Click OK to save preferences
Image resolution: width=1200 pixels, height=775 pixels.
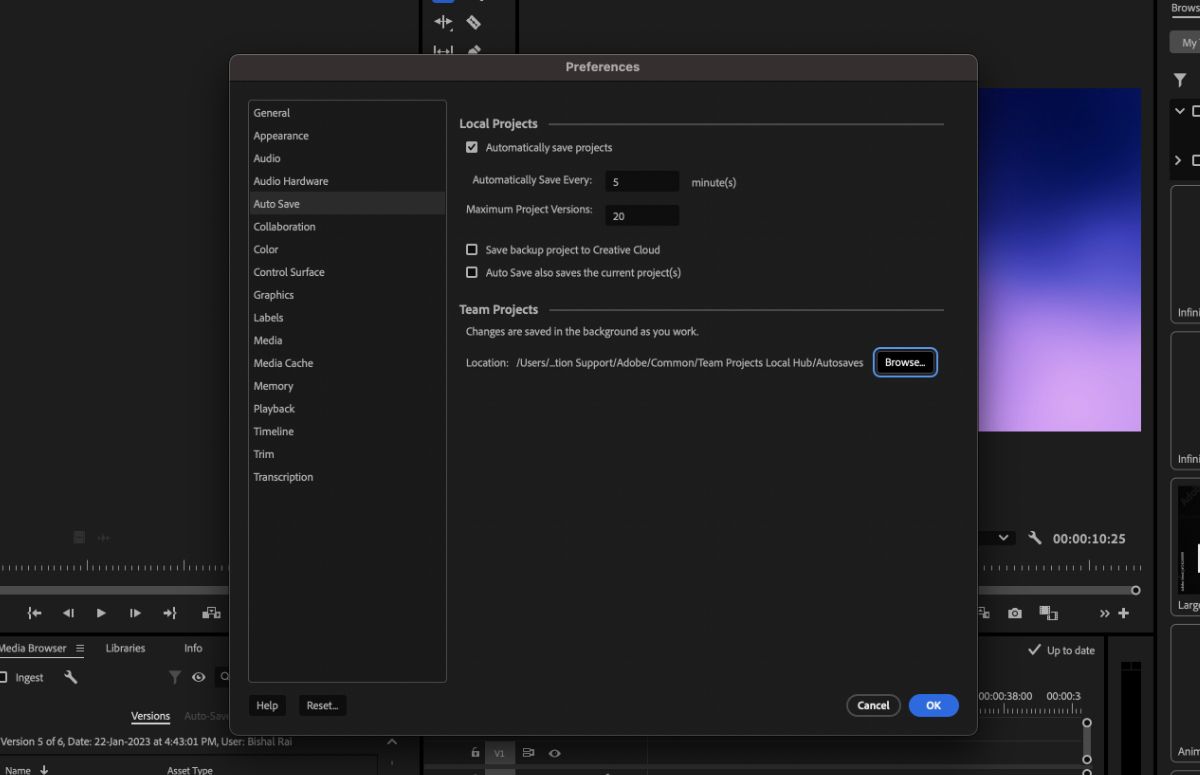[932, 705]
